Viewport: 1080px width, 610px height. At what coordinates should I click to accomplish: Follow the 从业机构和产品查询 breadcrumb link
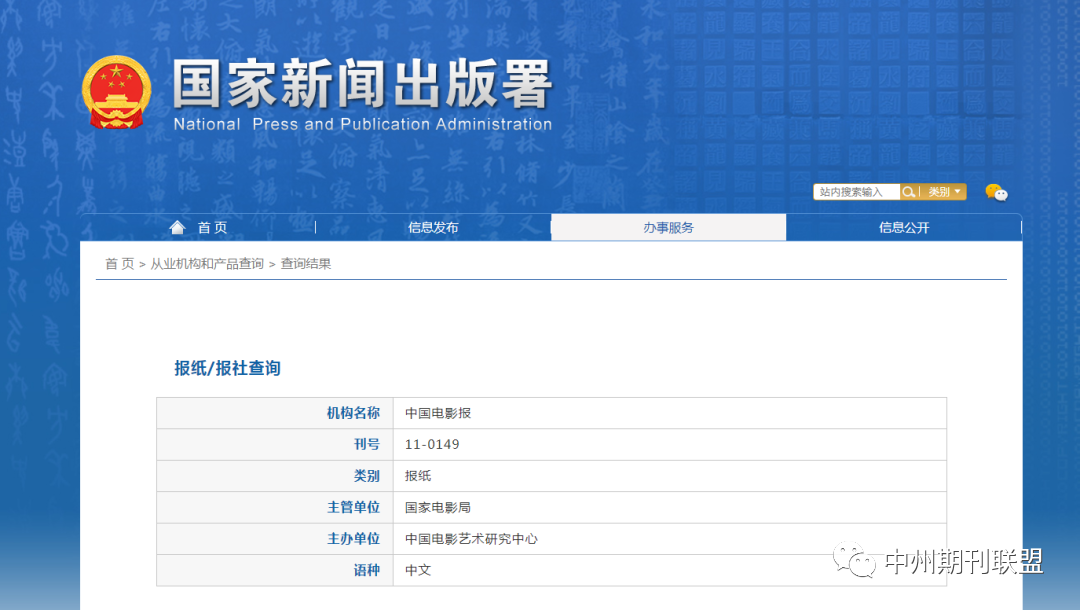tap(207, 264)
